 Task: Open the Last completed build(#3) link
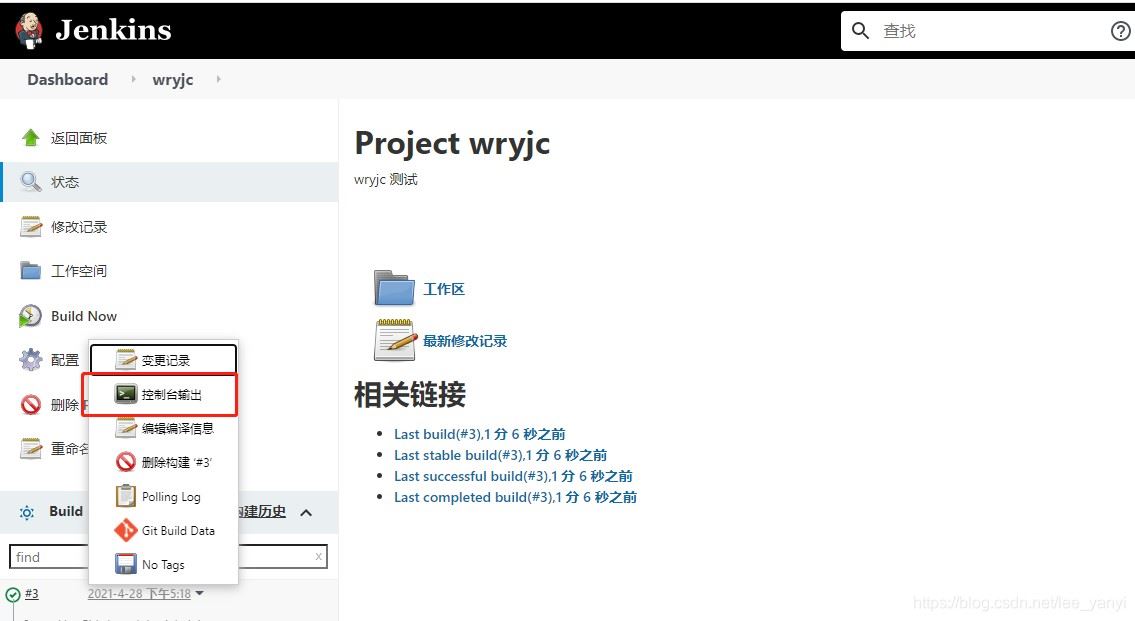pyautogui.click(x=515, y=497)
